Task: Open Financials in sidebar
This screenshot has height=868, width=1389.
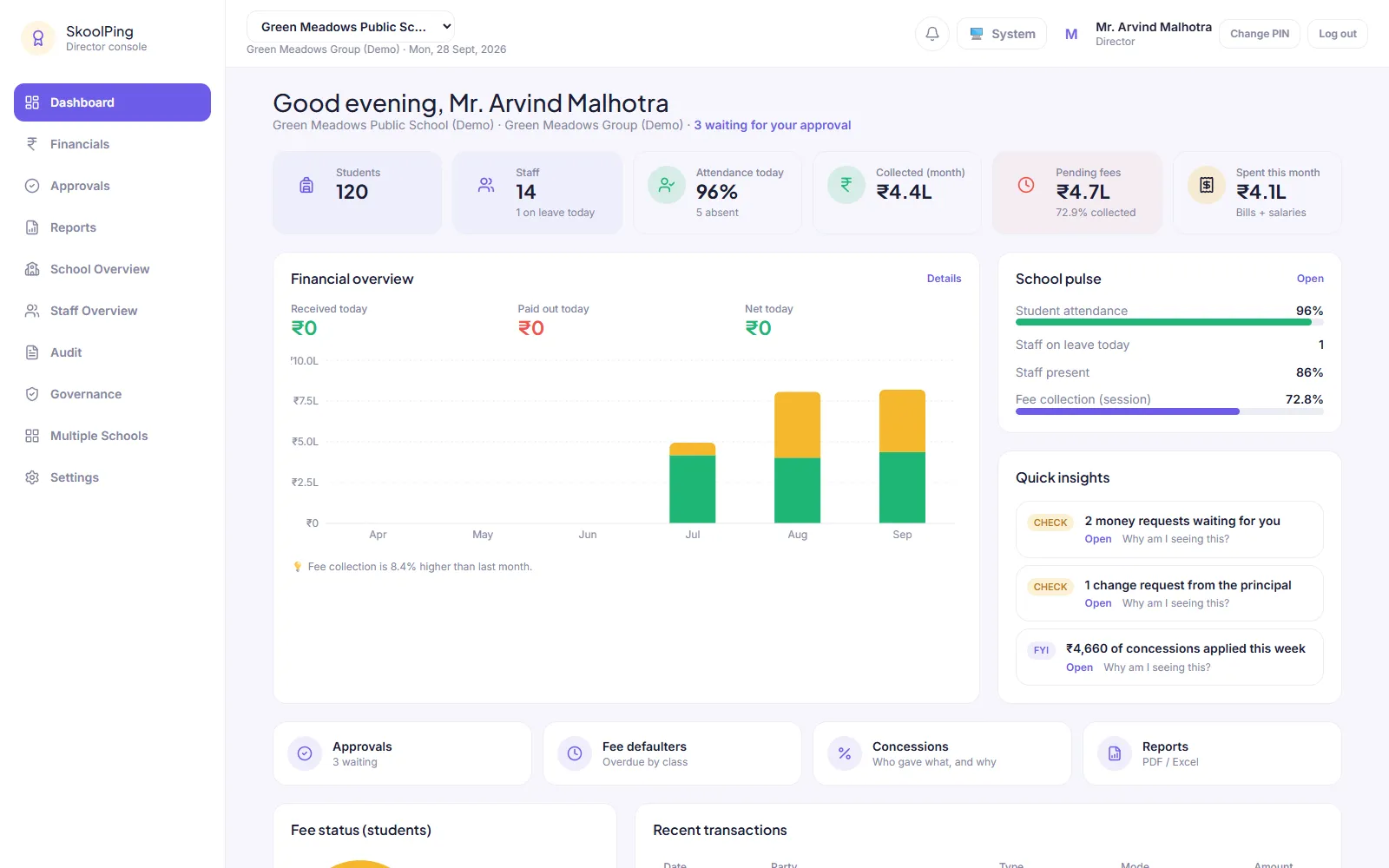Action: coord(112,144)
